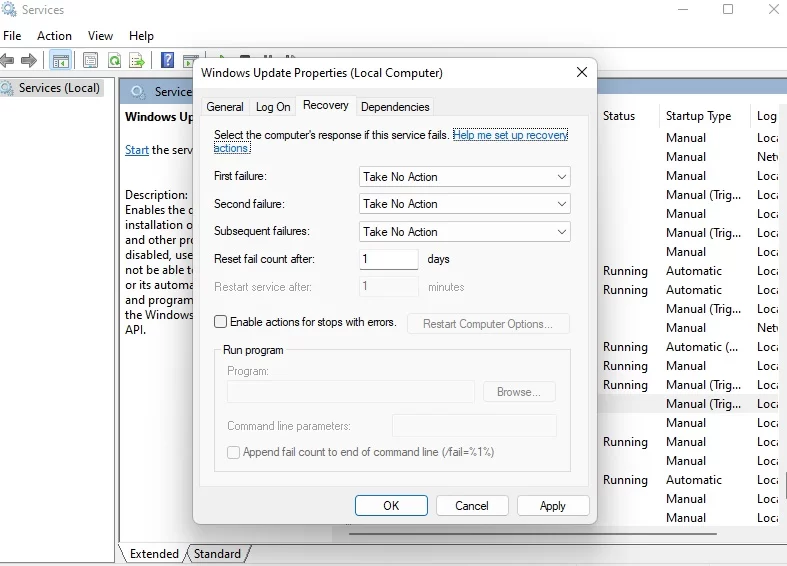This screenshot has height=566, width=787.
Task: Click the Log column header in Services list
Action: [x=766, y=116]
